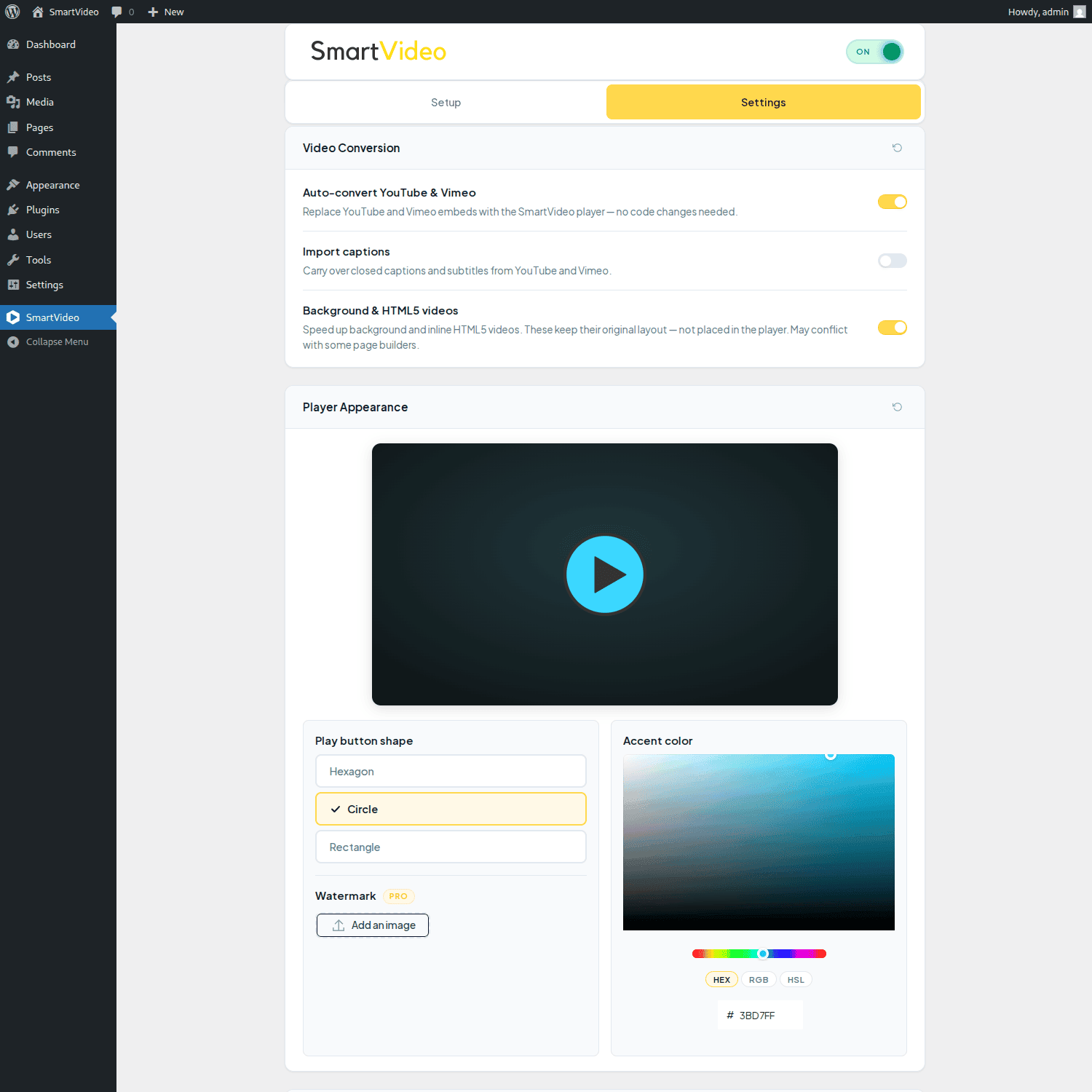The width and height of the screenshot is (1092, 1092).
Task: Open Appearance via its paintbrush icon
Action: pos(13,185)
